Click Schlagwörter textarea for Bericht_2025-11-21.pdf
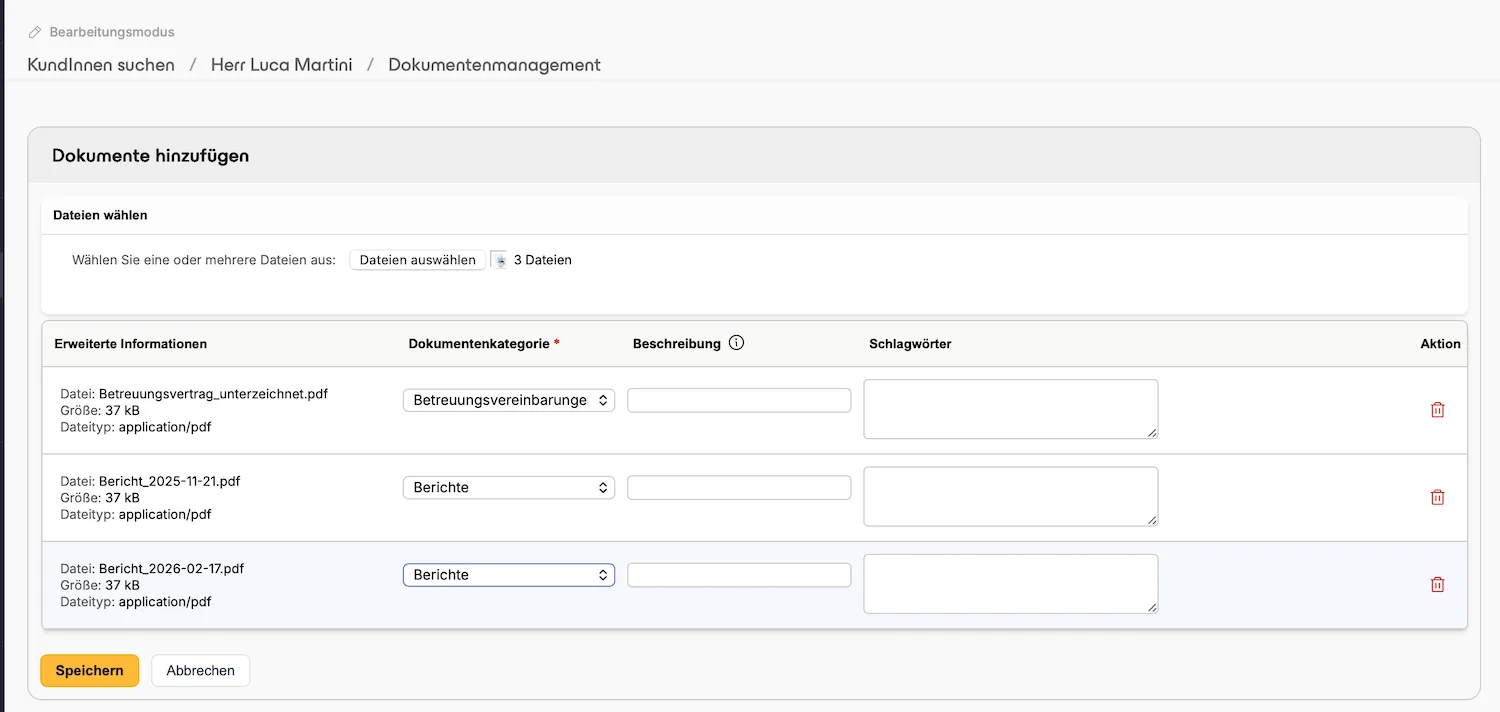Screen dimensions: 1500x712 (x=1011, y=496)
